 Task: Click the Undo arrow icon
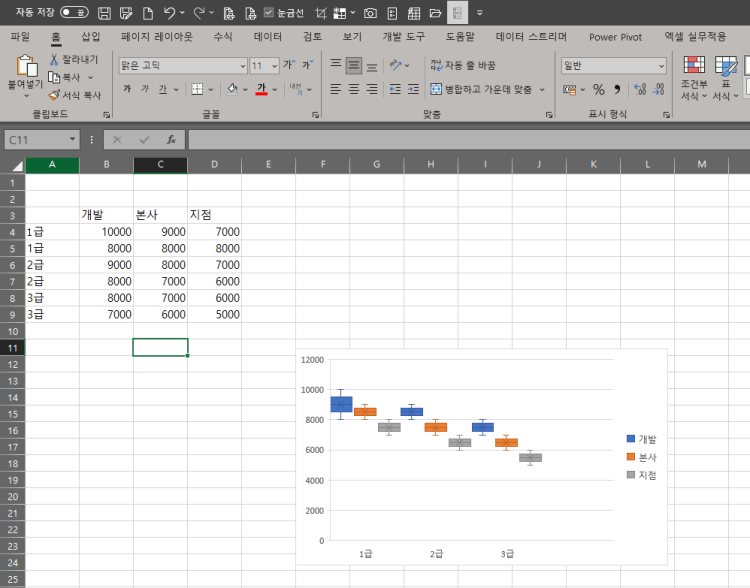pyautogui.click(x=169, y=13)
